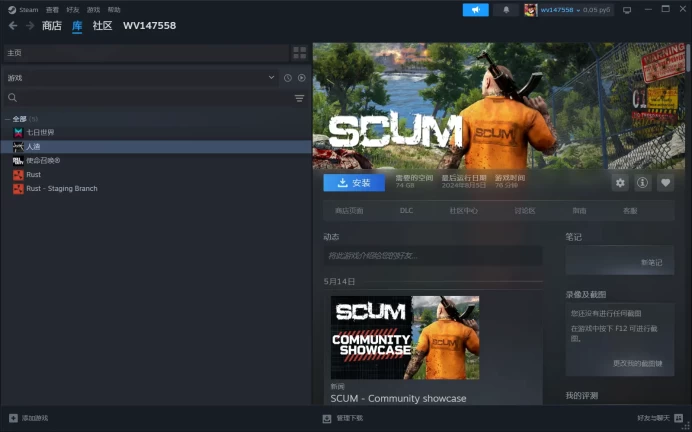Go back with the left arrow
This screenshot has height=432, width=692.
pos(13,26)
